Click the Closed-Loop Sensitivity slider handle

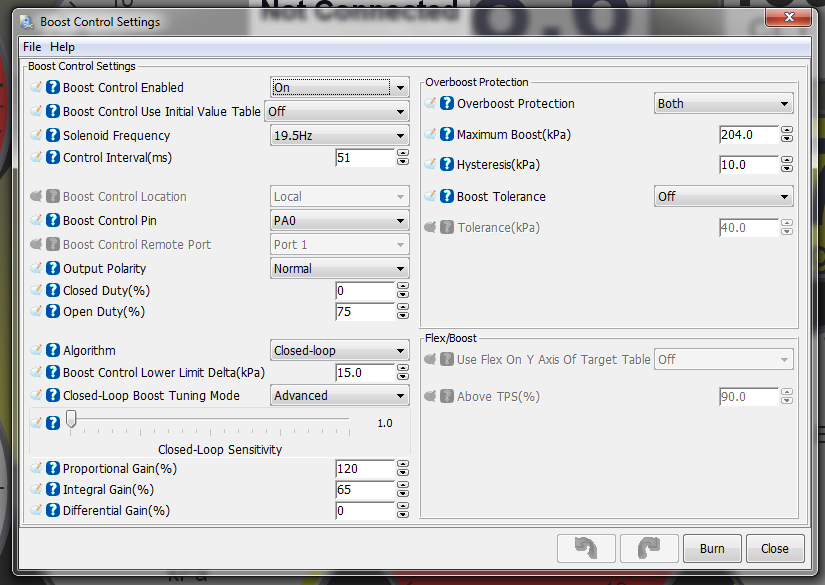(x=71, y=420)
